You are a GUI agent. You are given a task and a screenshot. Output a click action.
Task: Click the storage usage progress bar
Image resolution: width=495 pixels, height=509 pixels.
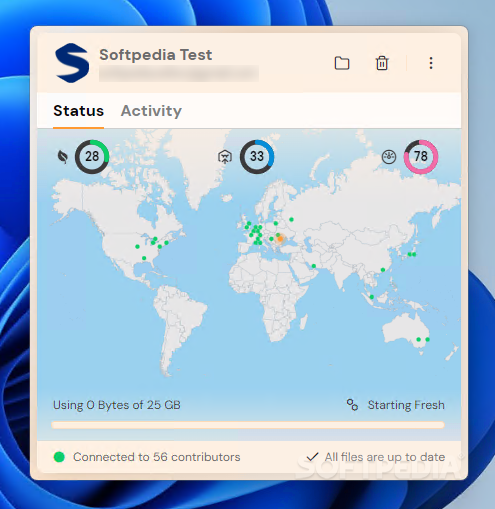click(248, 425)
